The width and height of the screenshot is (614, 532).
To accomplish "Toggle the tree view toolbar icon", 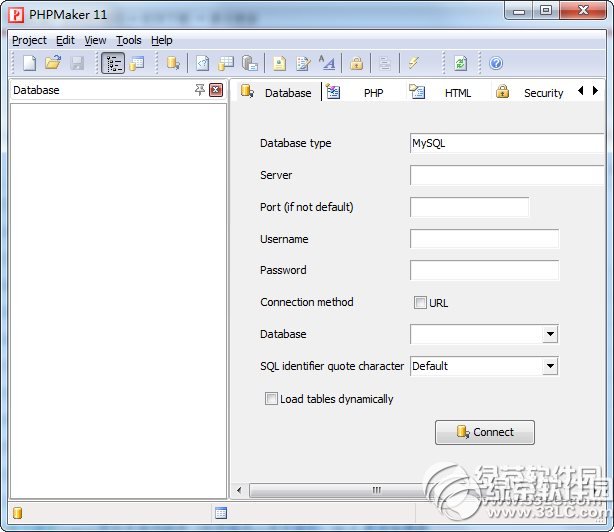I will 113,63.
